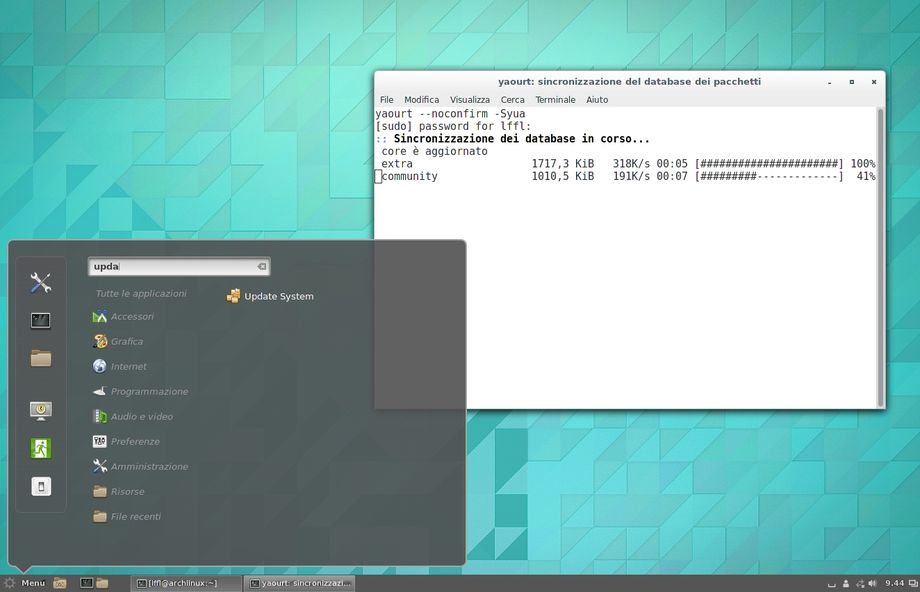Select the Preferenze category

135,441
